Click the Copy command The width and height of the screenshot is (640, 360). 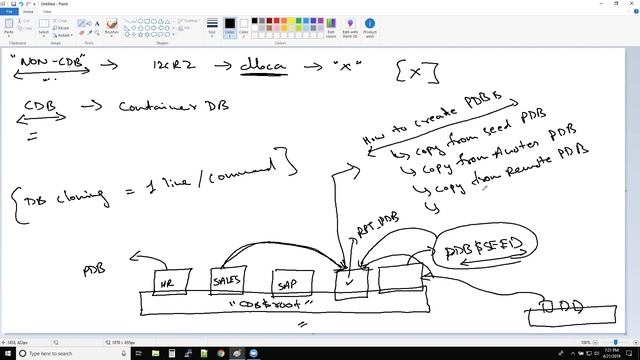(x=24, y=28)
